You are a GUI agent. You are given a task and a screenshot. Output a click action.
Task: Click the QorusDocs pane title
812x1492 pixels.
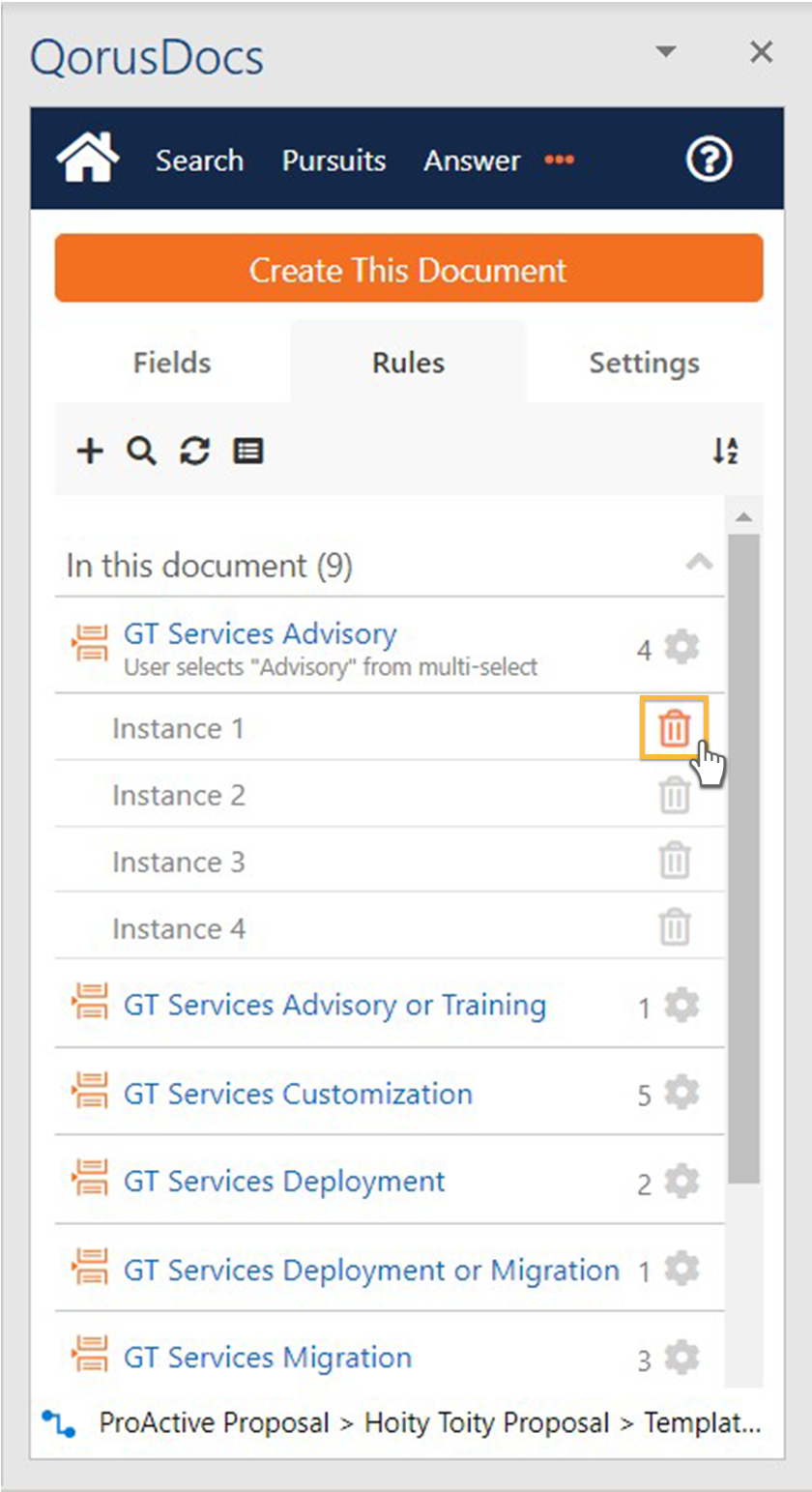(x=147, y=57)
